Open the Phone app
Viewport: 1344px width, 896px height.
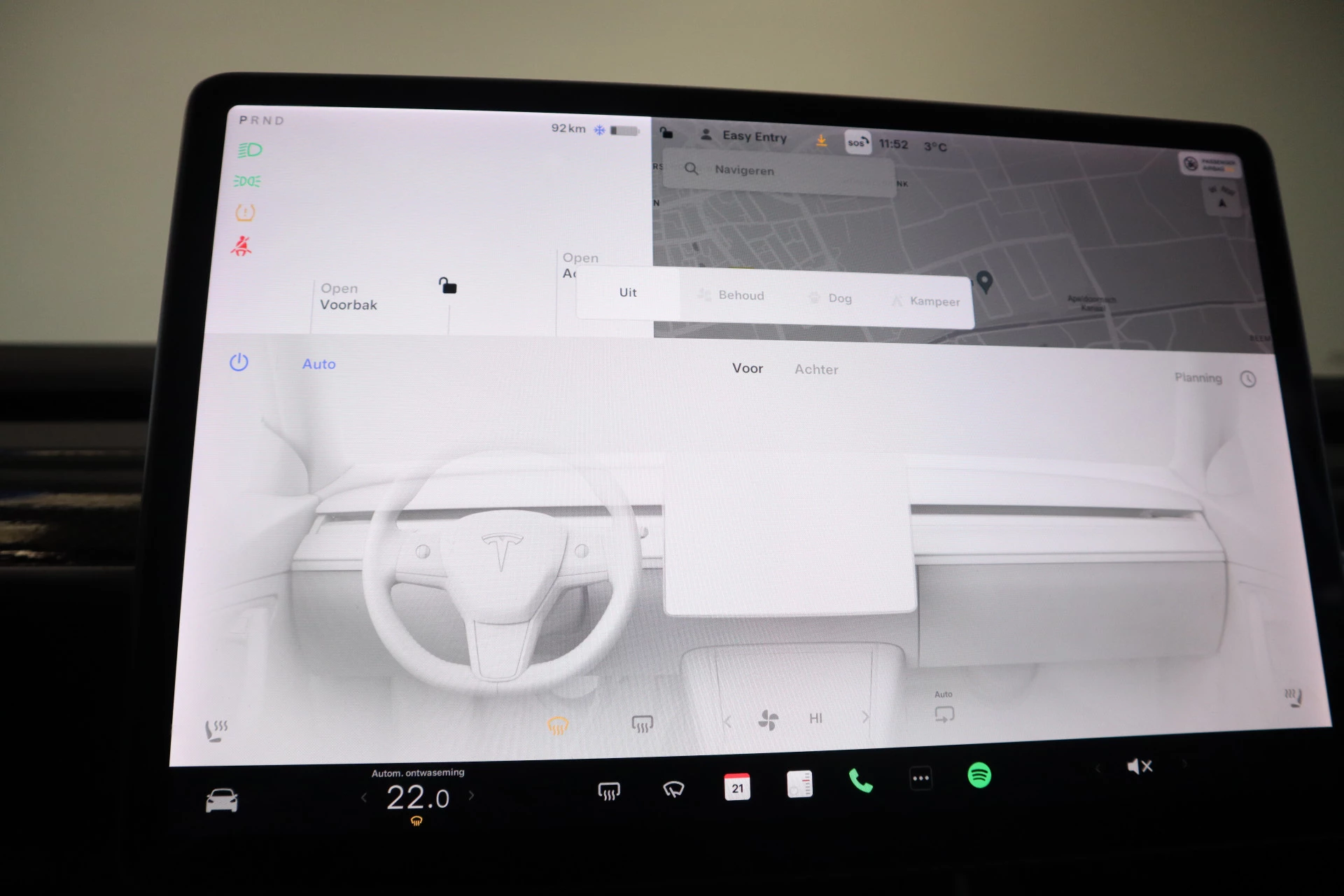click(x=860, y=780)
